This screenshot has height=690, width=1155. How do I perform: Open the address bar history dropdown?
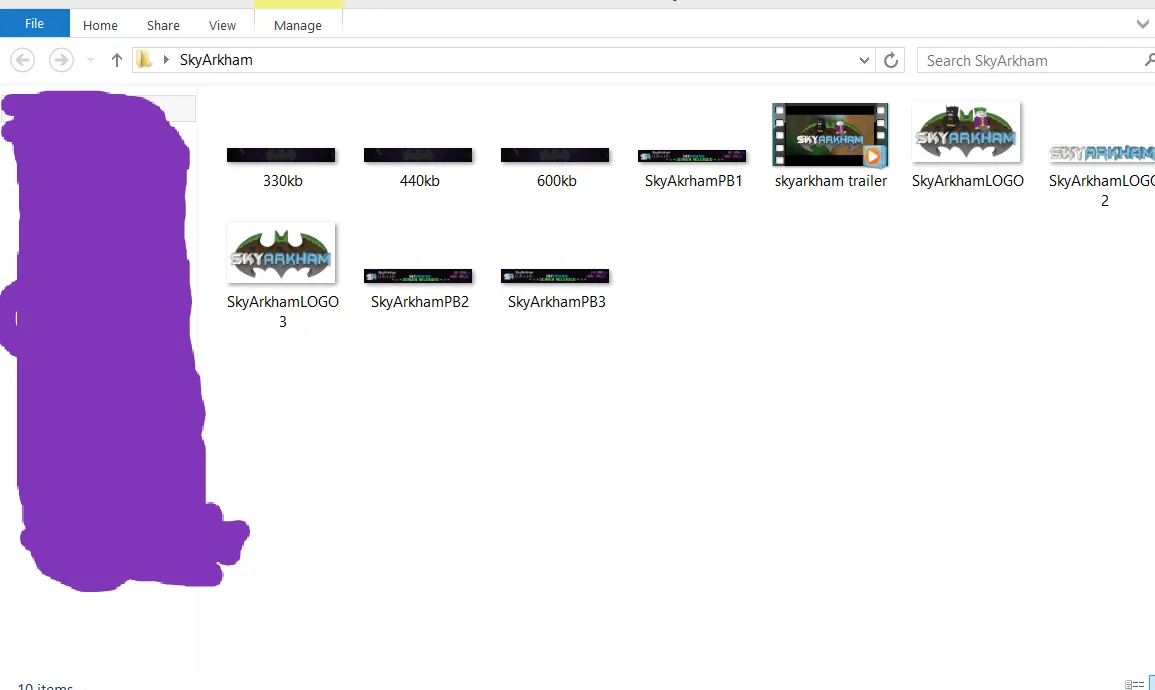click(864, 60)
